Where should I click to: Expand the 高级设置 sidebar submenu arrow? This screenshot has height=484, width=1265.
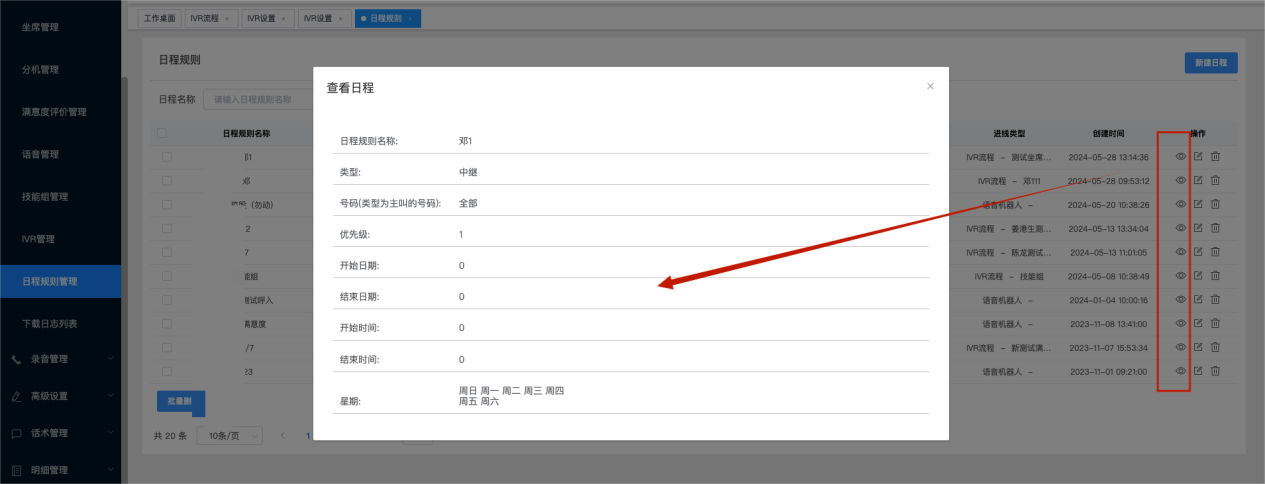click(110, 396)
